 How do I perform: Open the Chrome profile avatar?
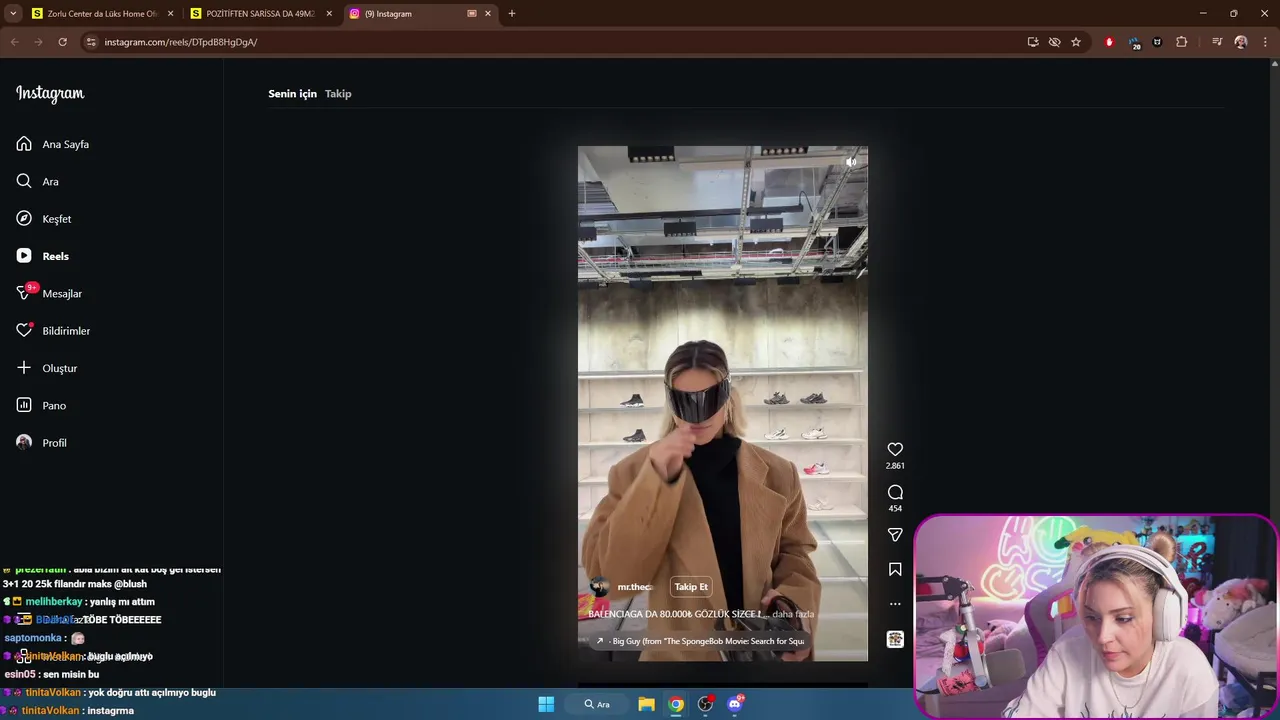coord(1241,42)
